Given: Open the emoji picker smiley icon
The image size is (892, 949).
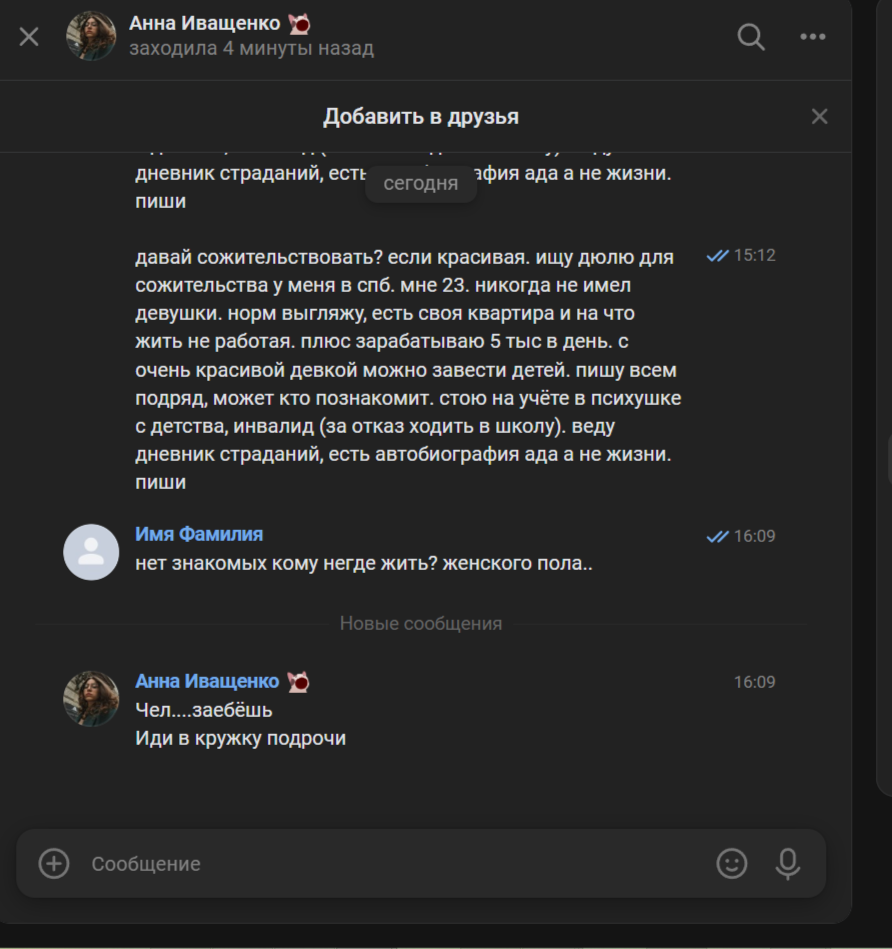Looking at the screenshot, I should click(x=732, y=863).
